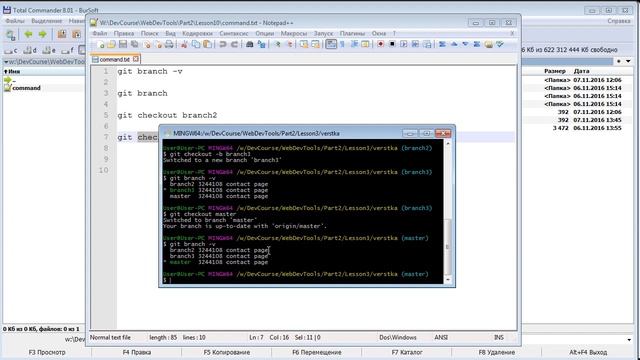
Task: Cut selection with the scissors icon
Action: (x=184, y=44)
